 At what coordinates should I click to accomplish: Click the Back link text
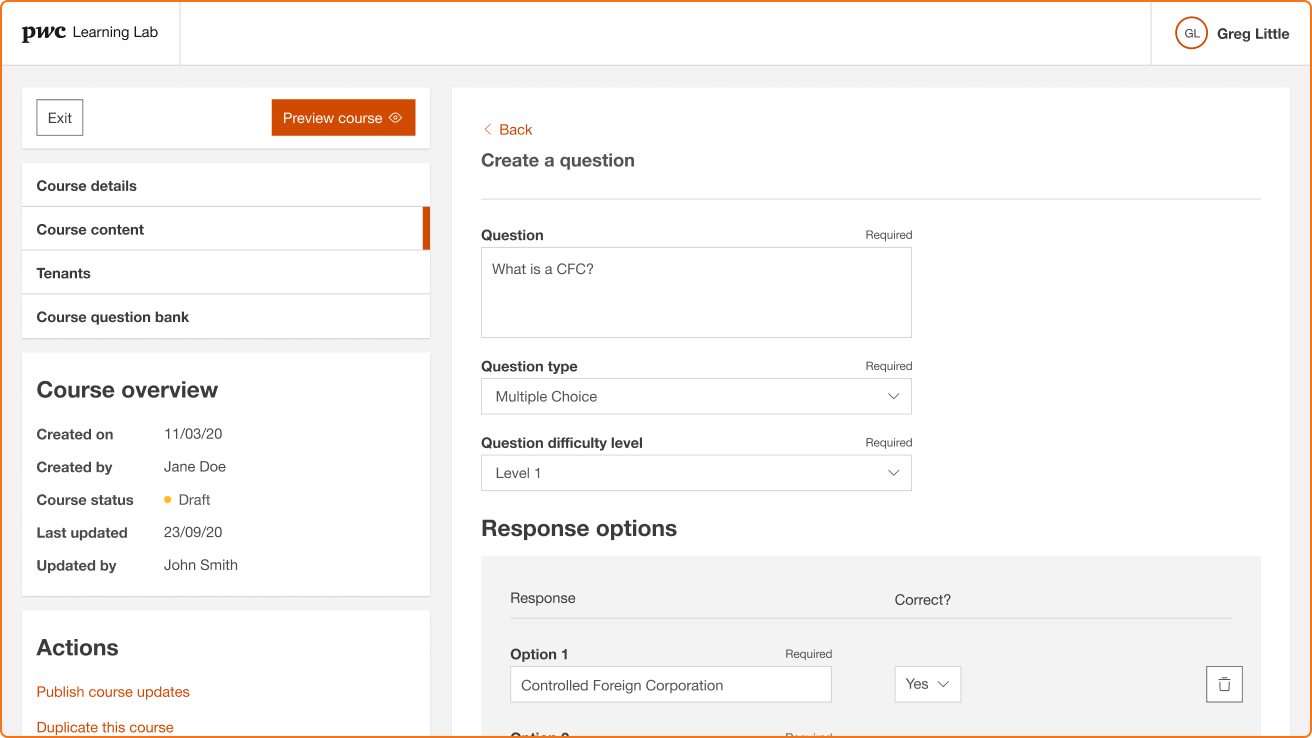pyautogui.click(x=516, y=130)
